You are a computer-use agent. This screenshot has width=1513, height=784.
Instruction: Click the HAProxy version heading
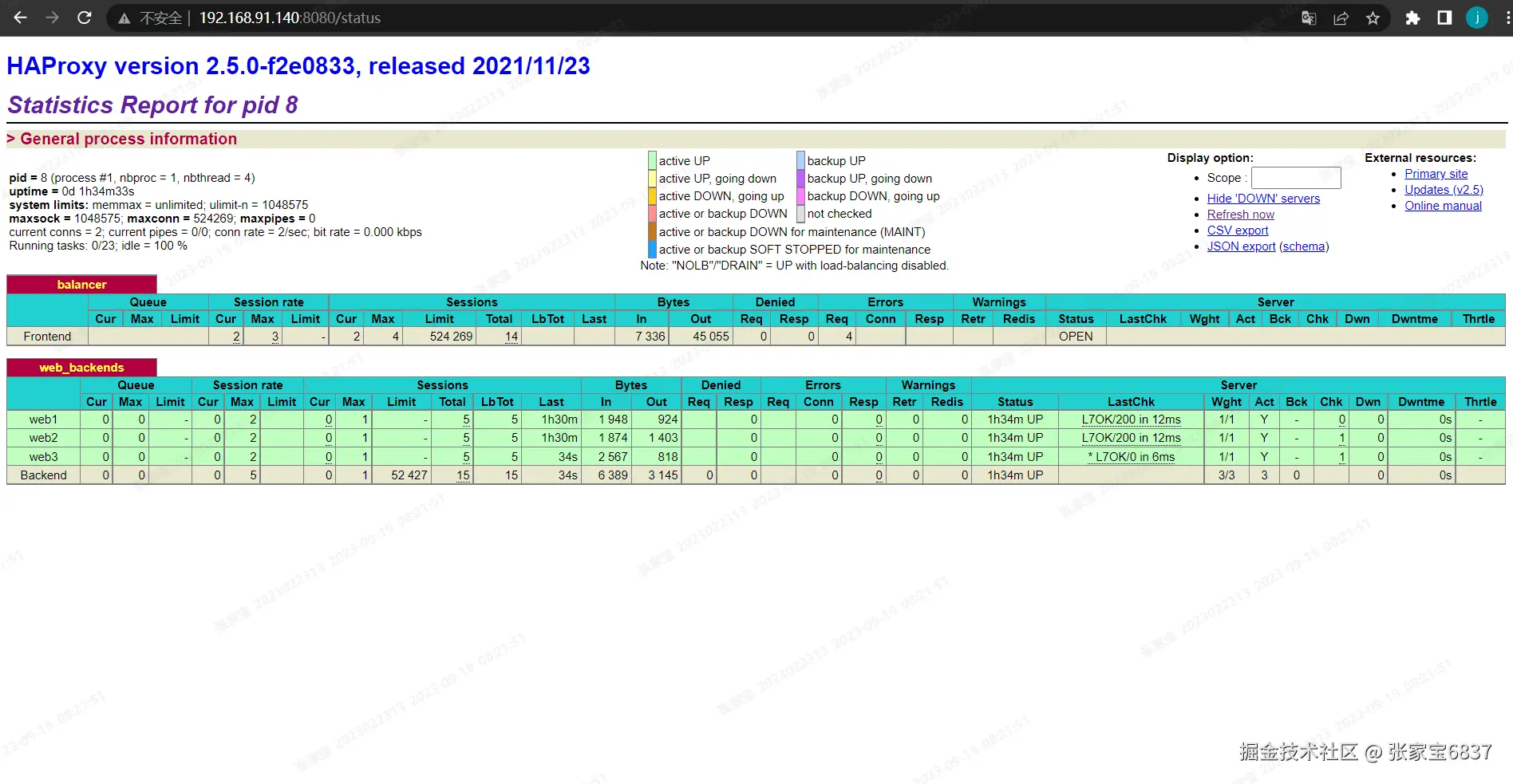point(298,66)
